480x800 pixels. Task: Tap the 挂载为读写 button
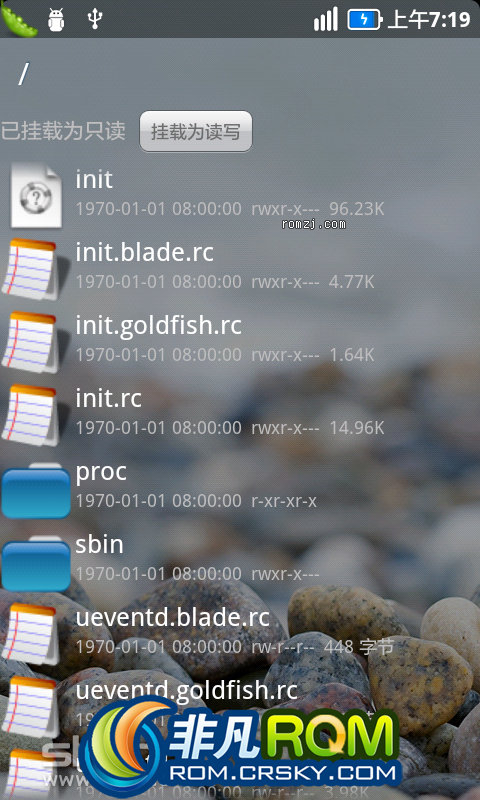click(196, 132)
